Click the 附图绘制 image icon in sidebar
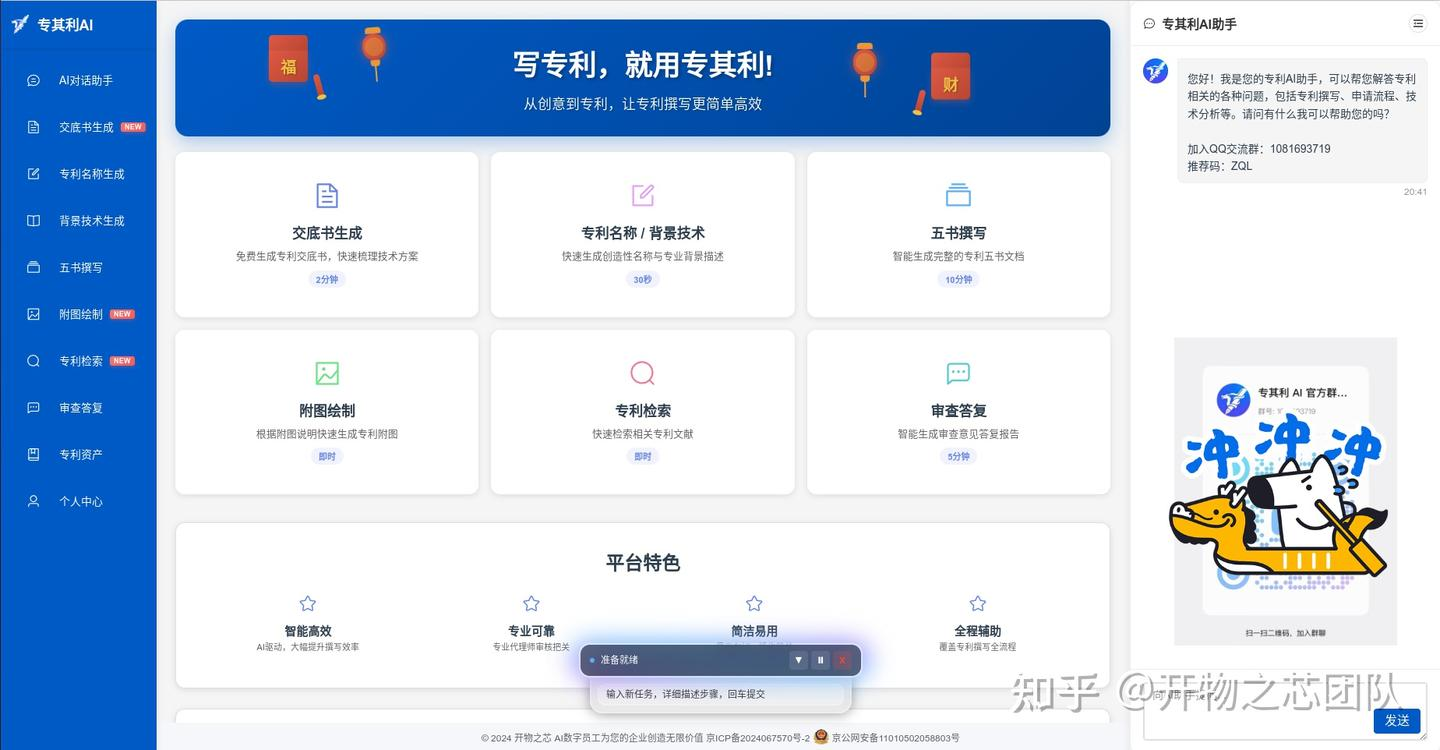1440x750 pixels. (34, 314)
